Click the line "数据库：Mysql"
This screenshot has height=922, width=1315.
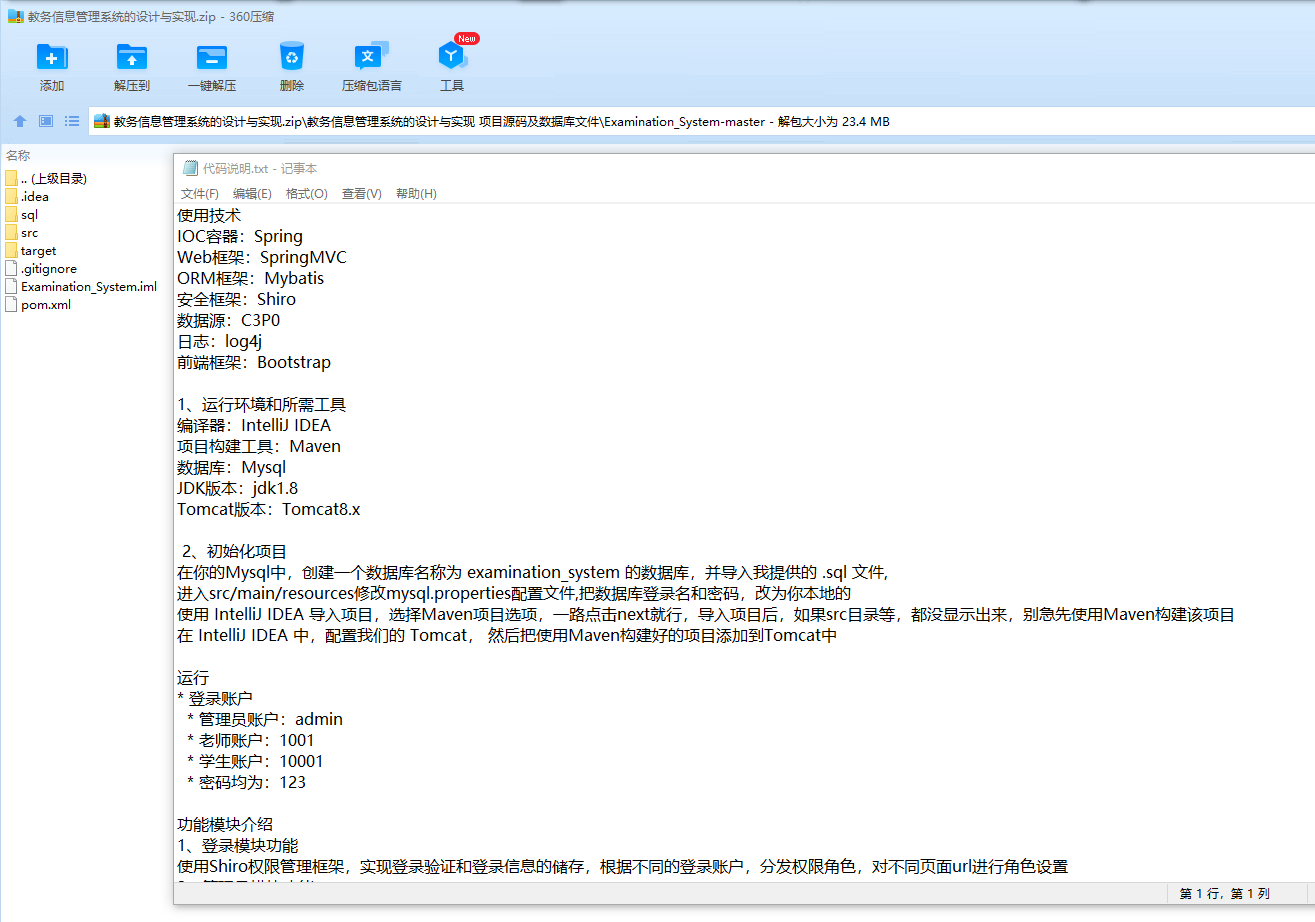tap(232, 467)
